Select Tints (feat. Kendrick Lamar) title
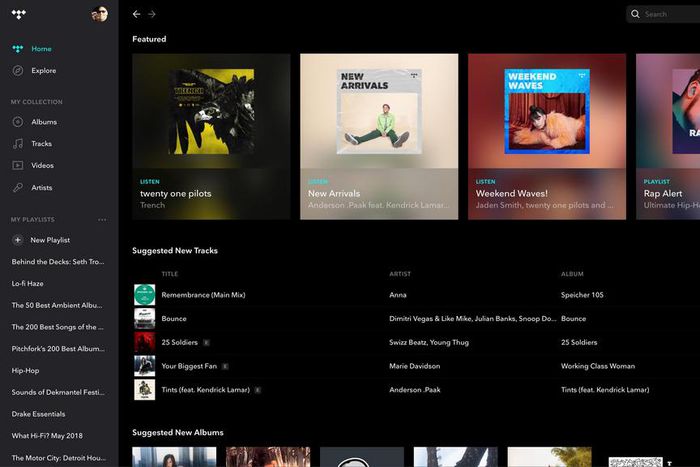This screenshot has height=467, width=700. tap(205, 390)
